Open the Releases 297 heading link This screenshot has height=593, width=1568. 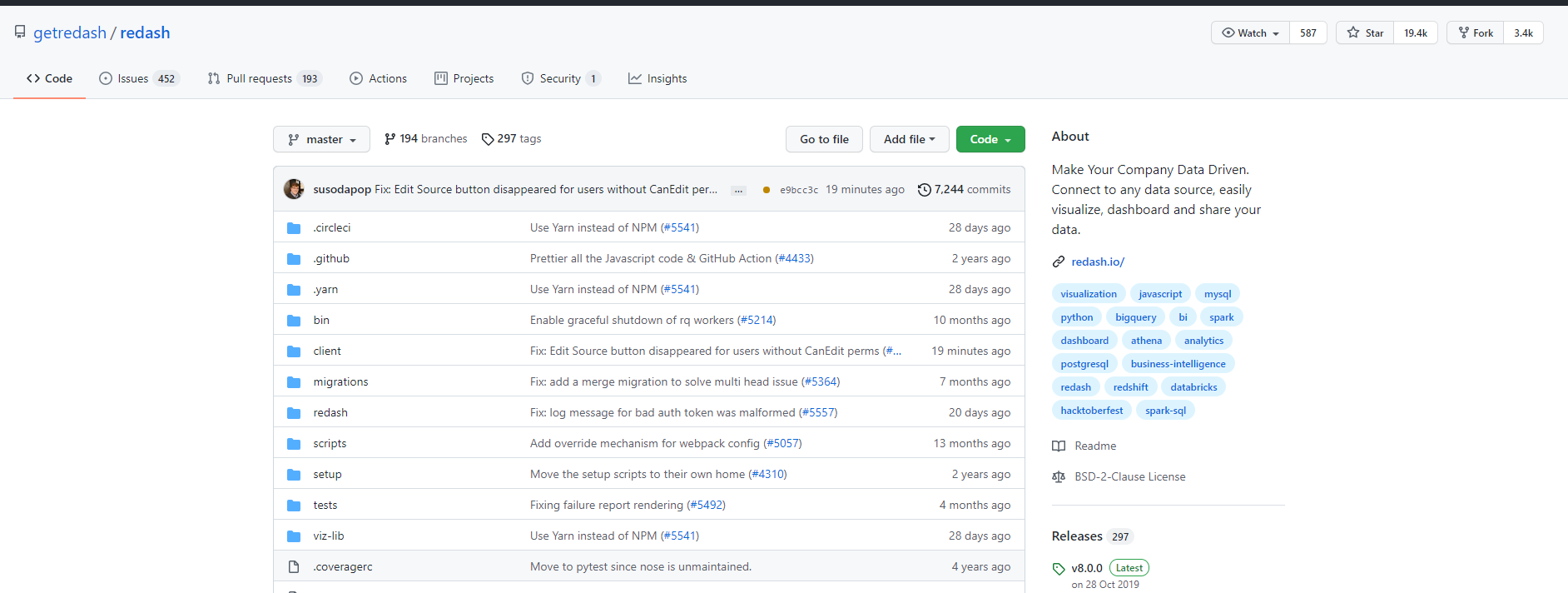point(1093,536)
